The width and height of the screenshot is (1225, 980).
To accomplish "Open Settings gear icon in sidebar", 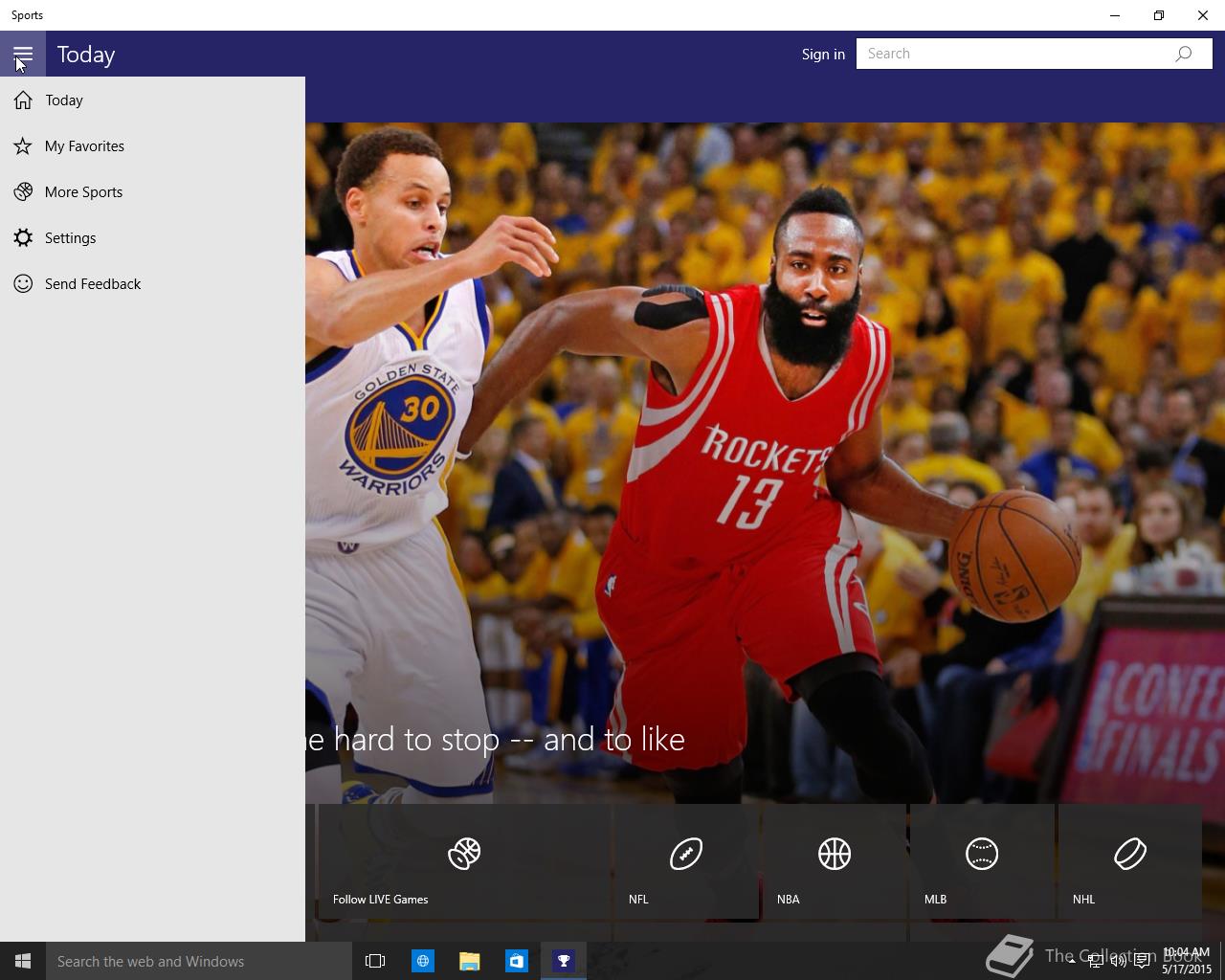I will coord(23,238).
